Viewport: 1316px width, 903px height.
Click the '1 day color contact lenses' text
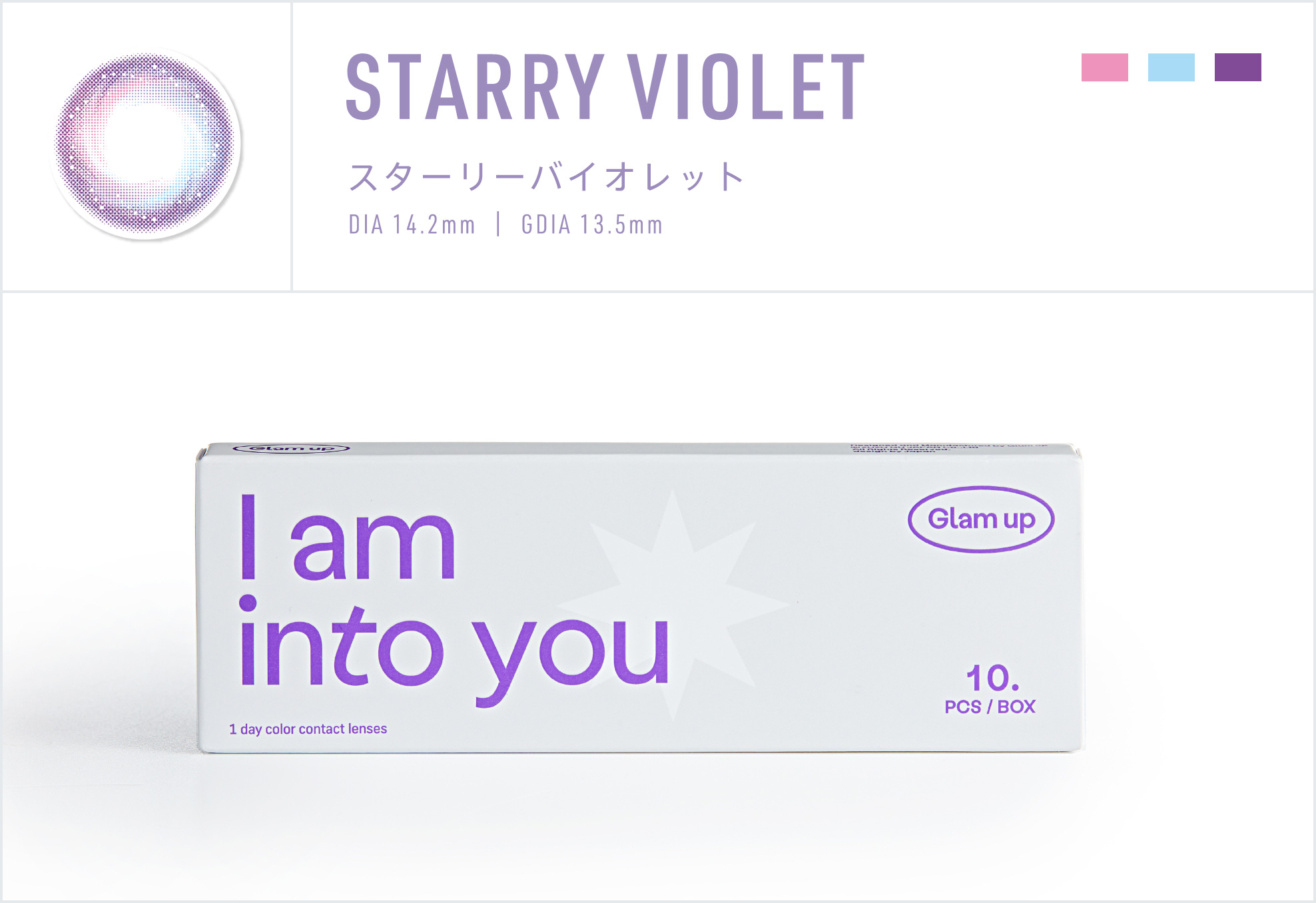click(x=308, y=729)
